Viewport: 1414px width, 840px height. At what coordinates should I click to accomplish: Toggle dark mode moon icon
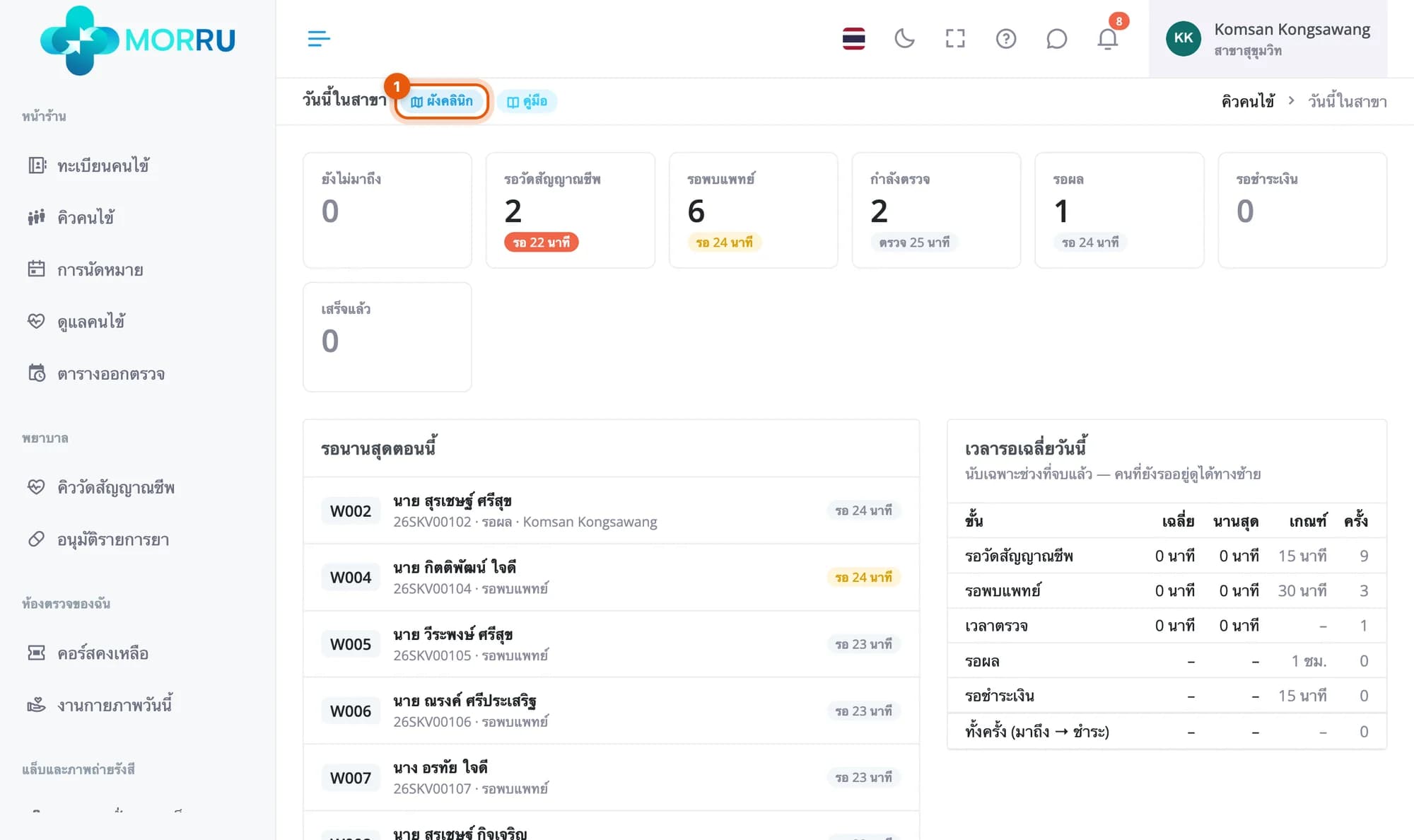[x=904, y=38]
